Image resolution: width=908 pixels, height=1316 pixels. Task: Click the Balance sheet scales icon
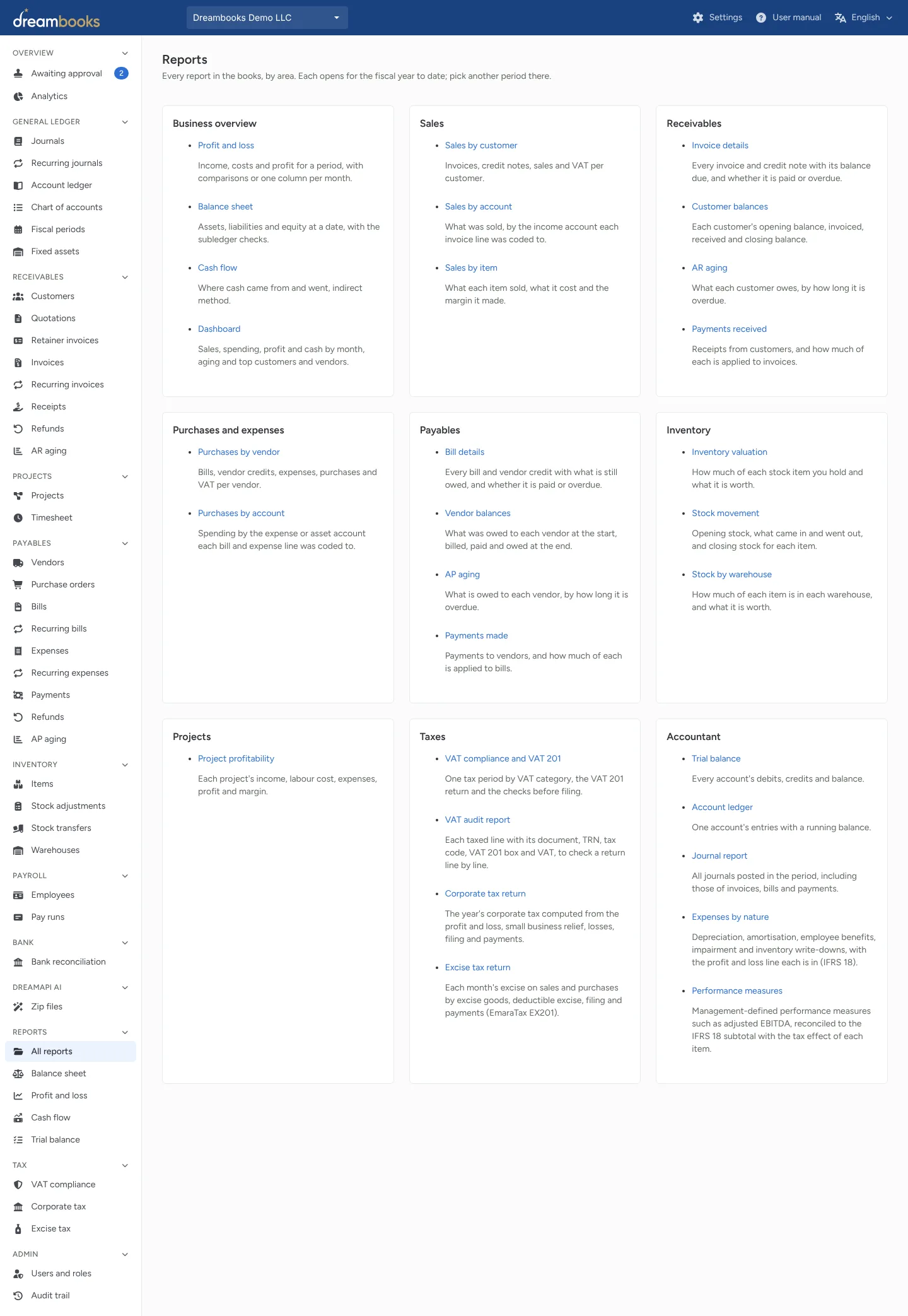pyautogui.click(x=18, y=1073)
